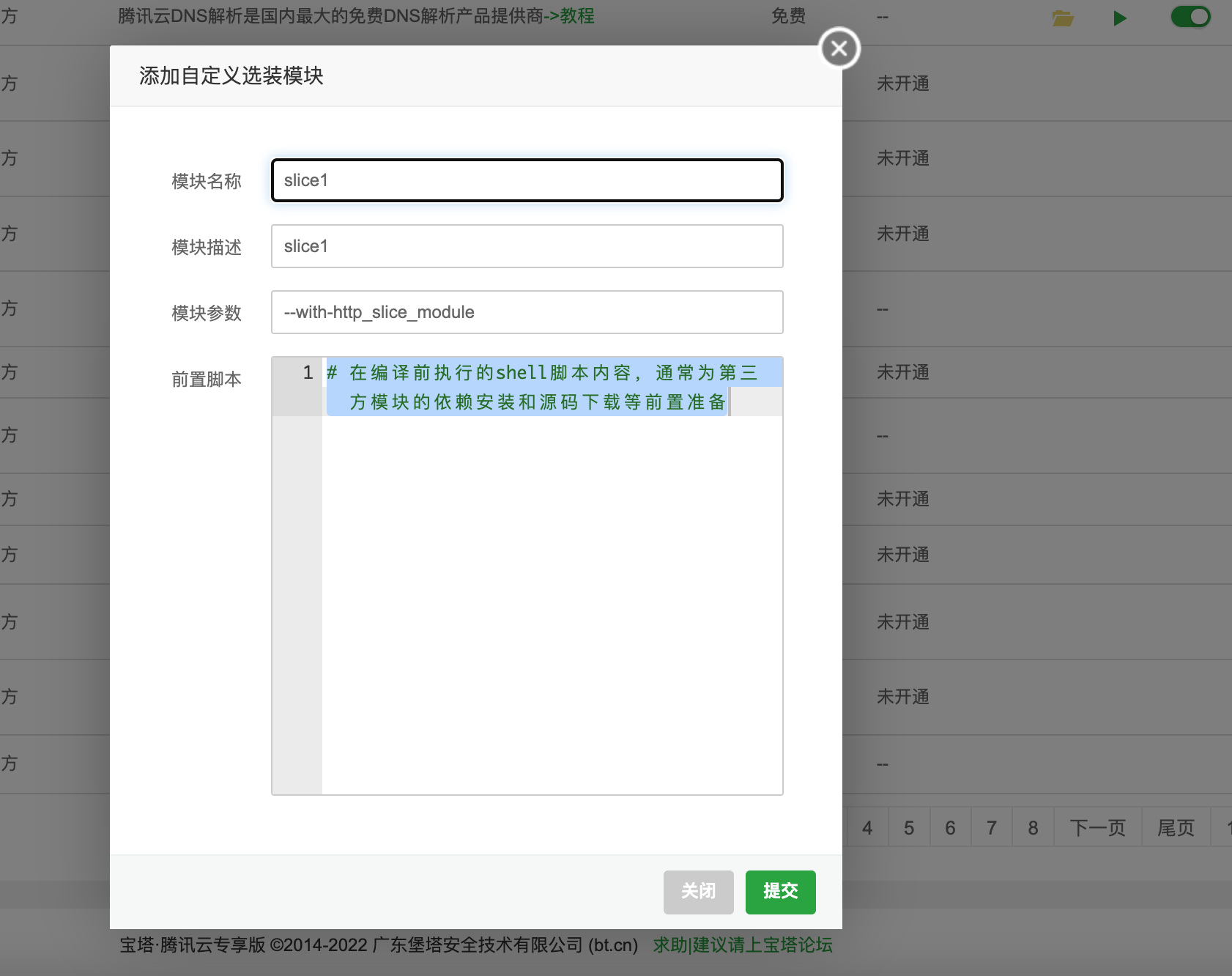Click line number 1 in editor gutter
The width and height of the screenshot is (1232, 976).
click(x=308, y=372)
